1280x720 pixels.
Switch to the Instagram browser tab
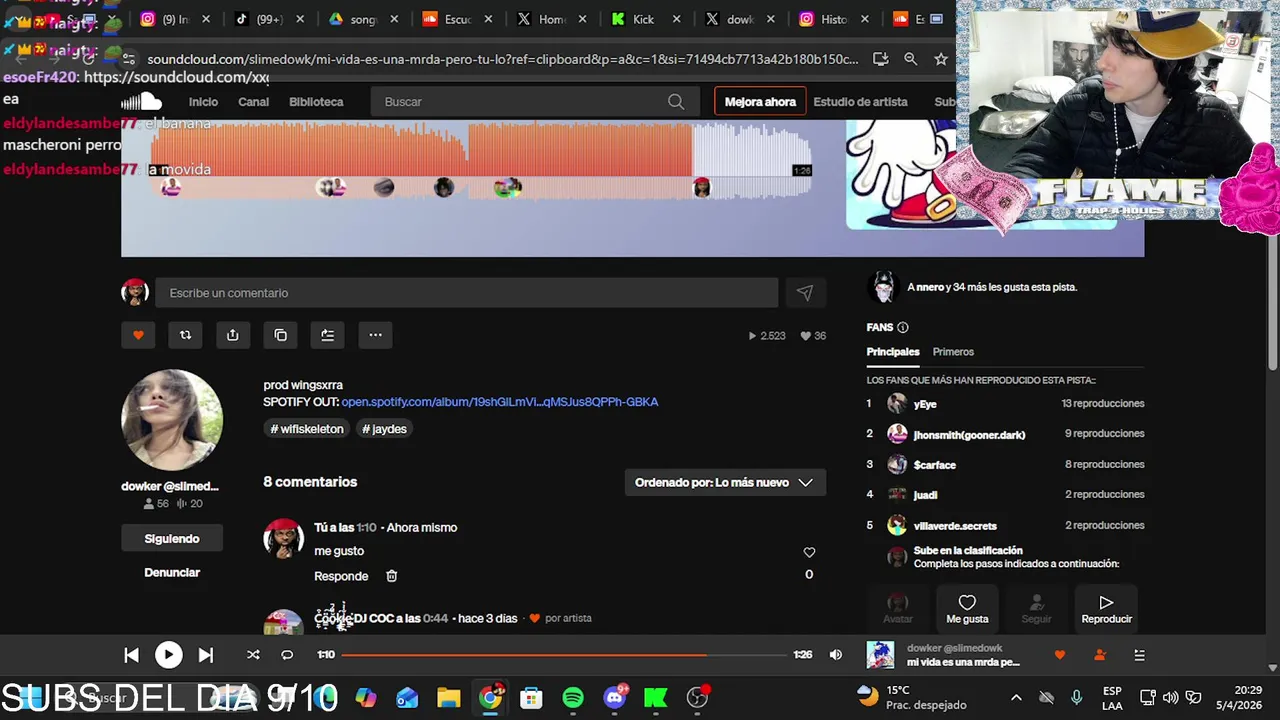(x=176, y=19)
